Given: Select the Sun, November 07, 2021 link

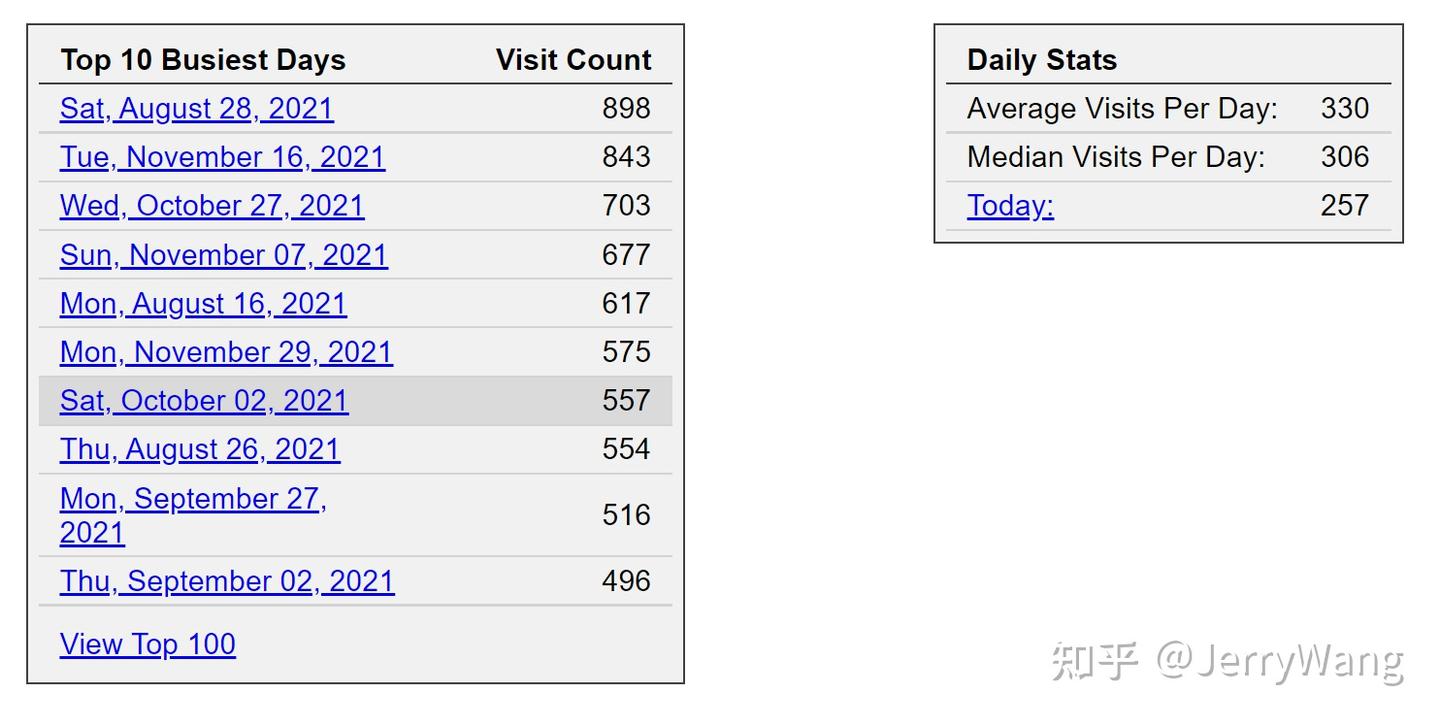Looking at the screenshot, I should pos(223,255).
